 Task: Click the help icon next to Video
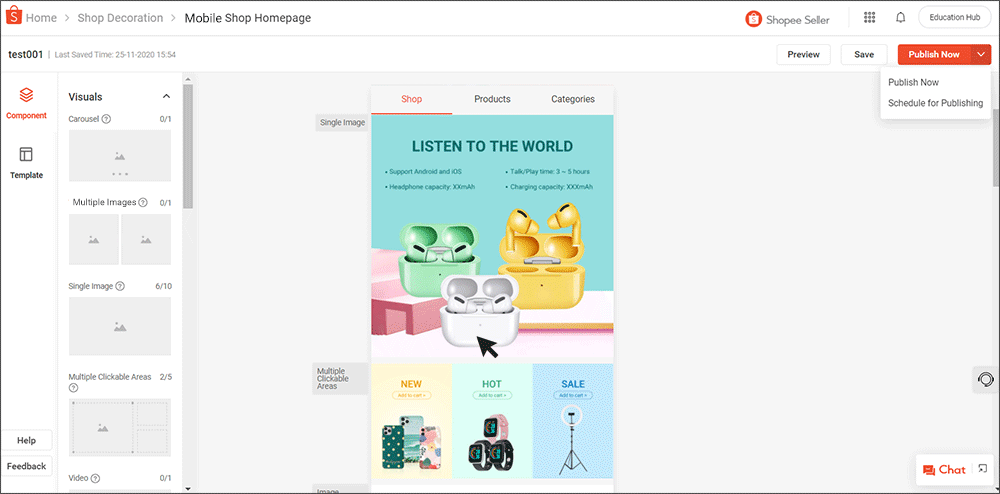(96, 478)
